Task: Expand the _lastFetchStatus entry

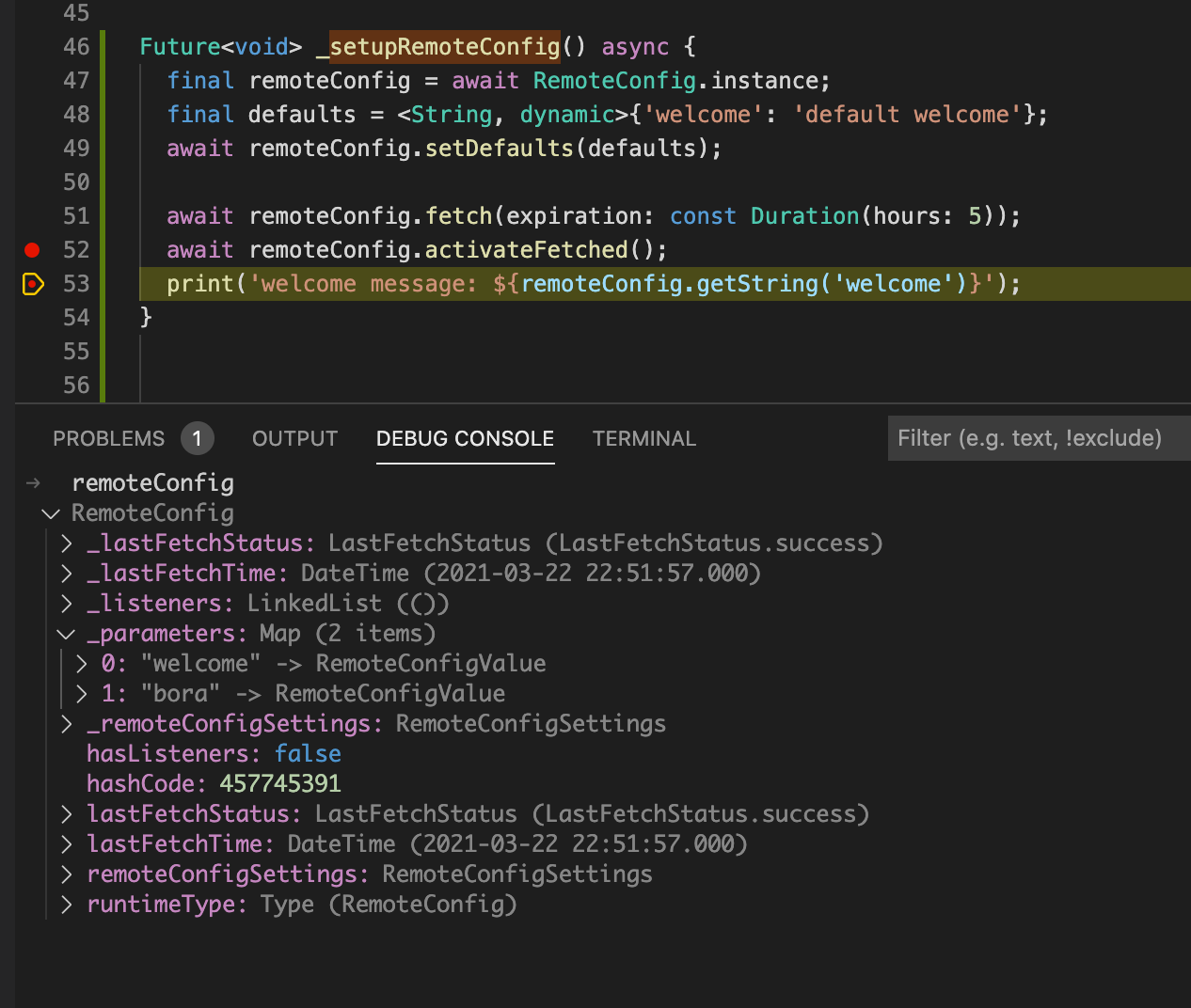Action: pos(67,543)
